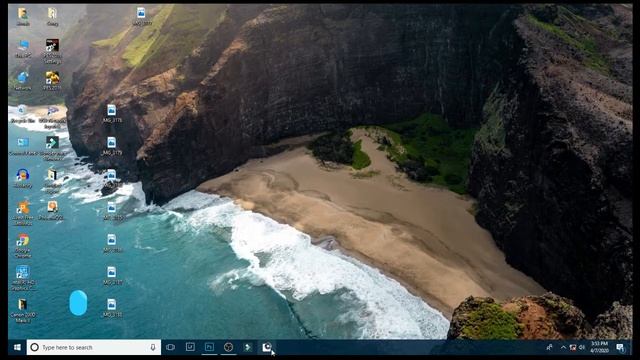Launch the PES 2019 game shortcut
Screen dimensions: 640x360
pos(52,81)
